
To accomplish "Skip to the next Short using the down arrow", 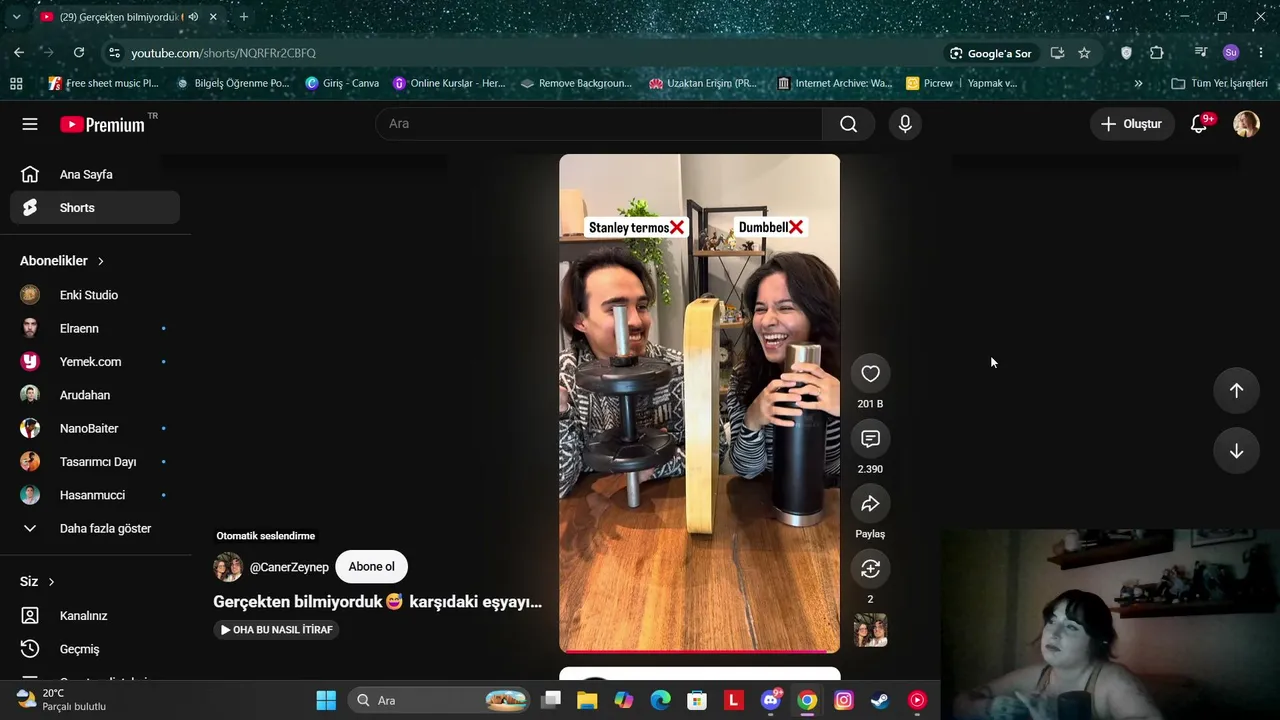I will 1236,451.
